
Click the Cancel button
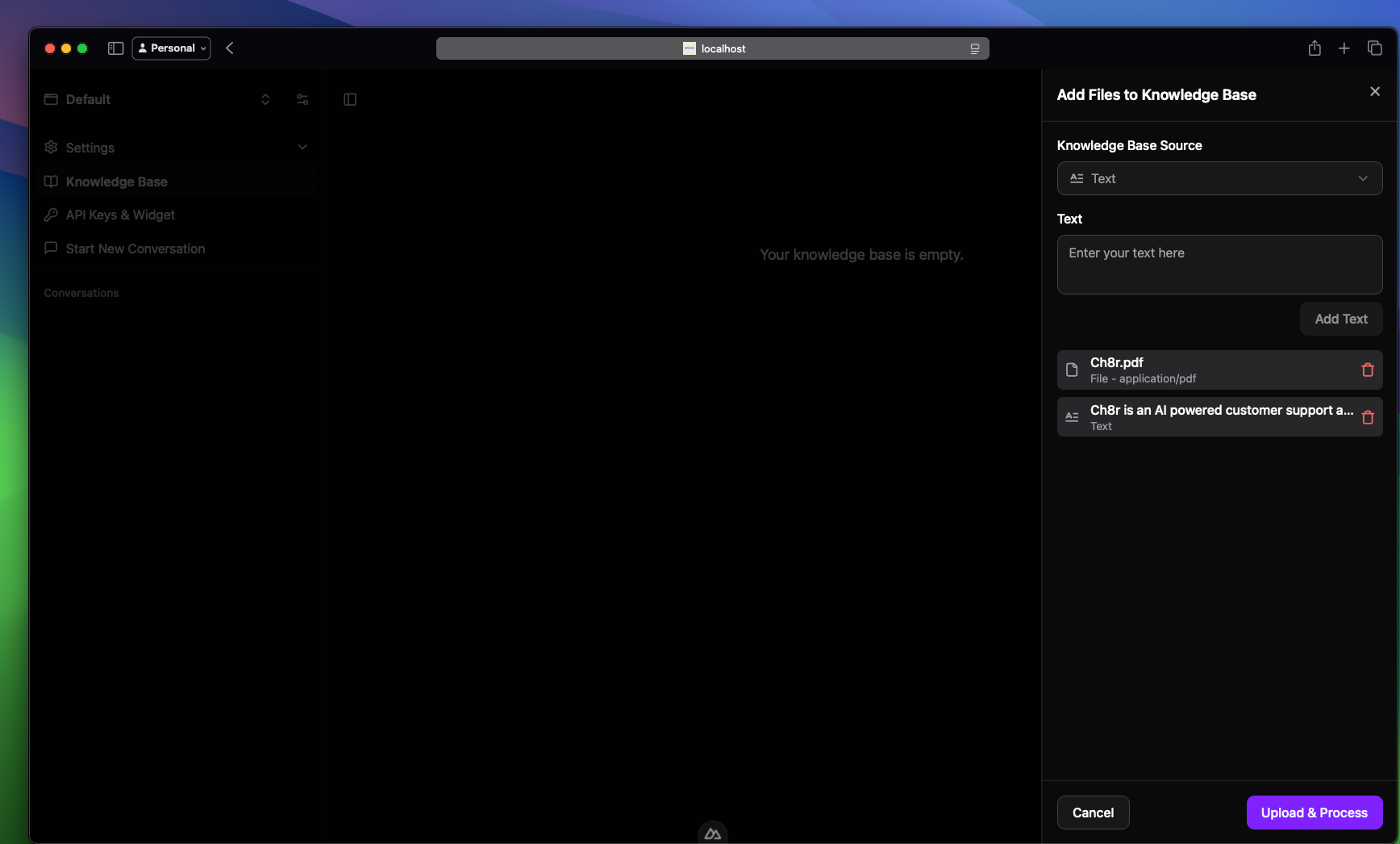click(1093, 813)
